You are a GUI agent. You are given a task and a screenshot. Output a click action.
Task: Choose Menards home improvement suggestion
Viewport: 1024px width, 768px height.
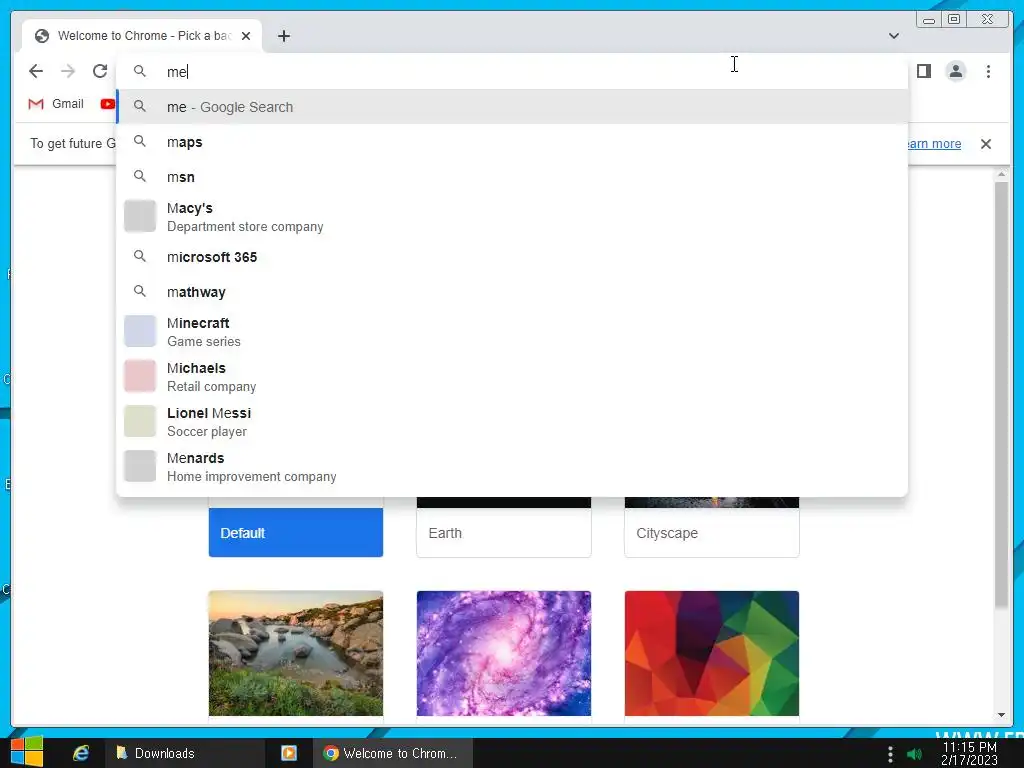(x=513, y=467)
